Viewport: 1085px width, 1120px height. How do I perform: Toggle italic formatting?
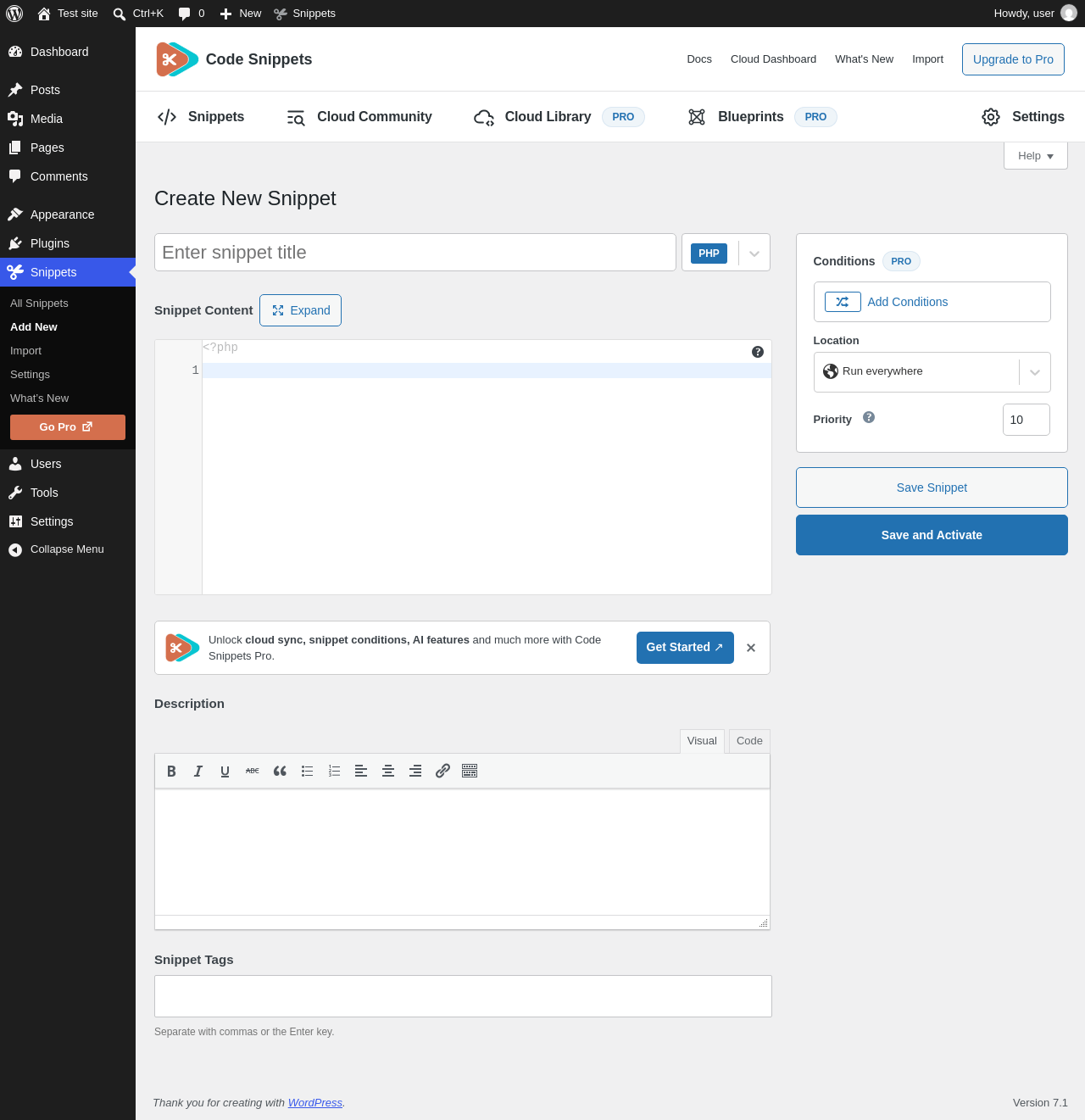[198, 772]
